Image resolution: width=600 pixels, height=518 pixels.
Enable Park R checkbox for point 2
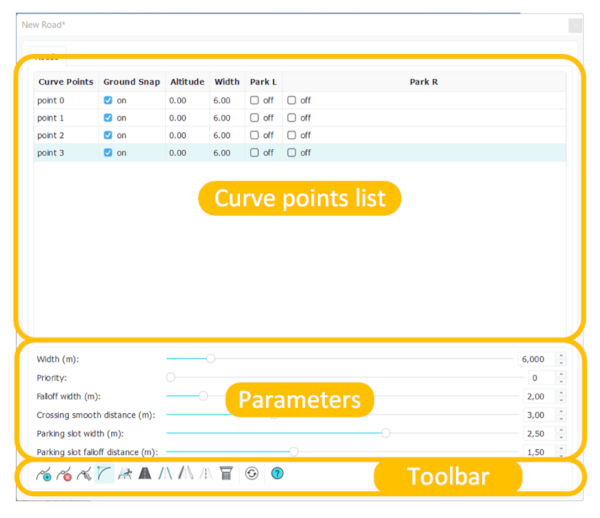click(x=292, y=135)
